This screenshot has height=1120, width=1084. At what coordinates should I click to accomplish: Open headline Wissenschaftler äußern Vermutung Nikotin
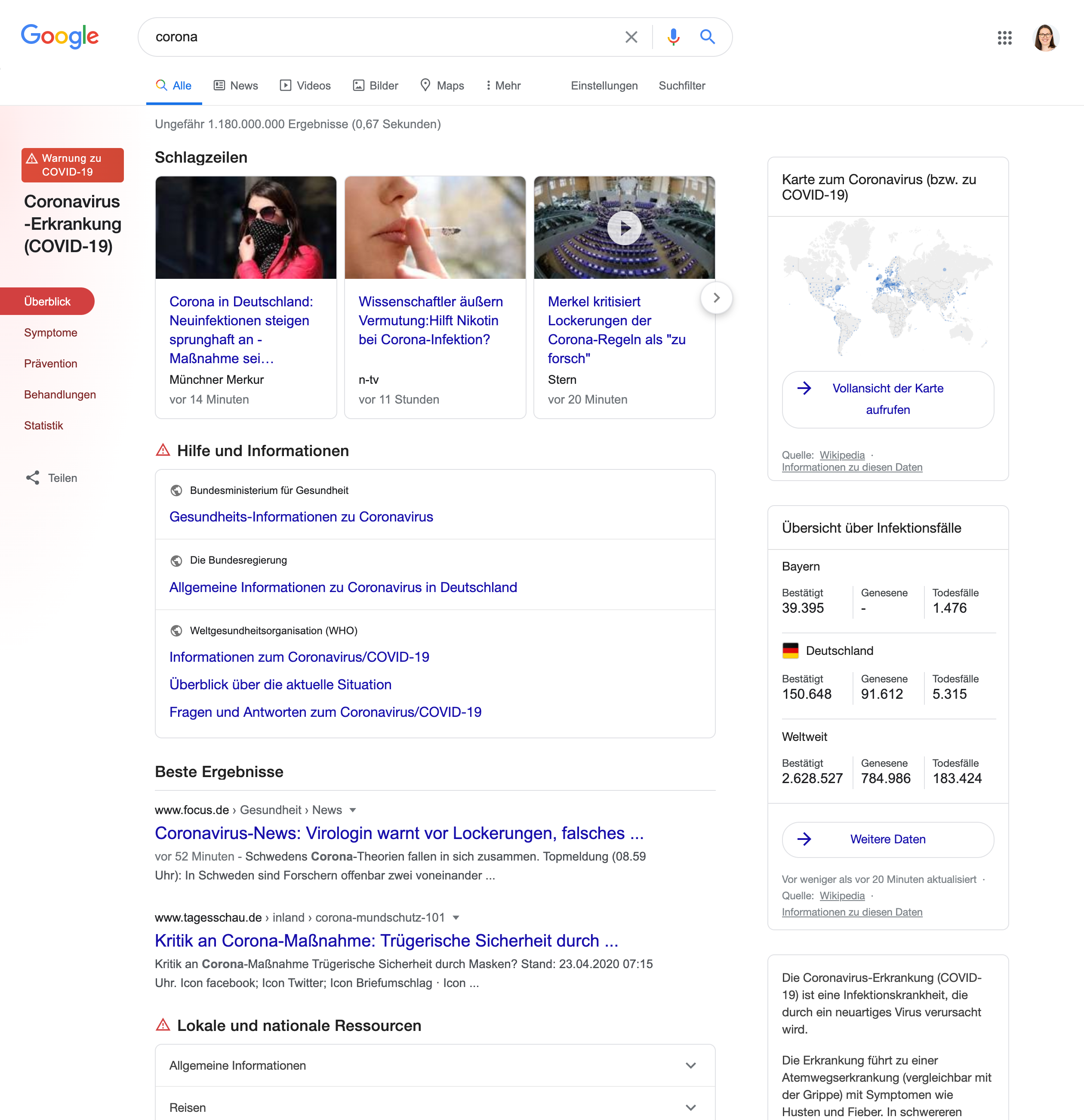431,321
